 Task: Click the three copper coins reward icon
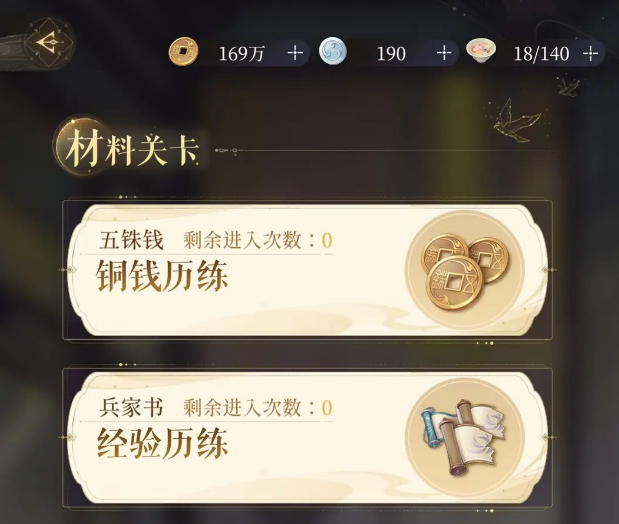click(x=465, y=270)
